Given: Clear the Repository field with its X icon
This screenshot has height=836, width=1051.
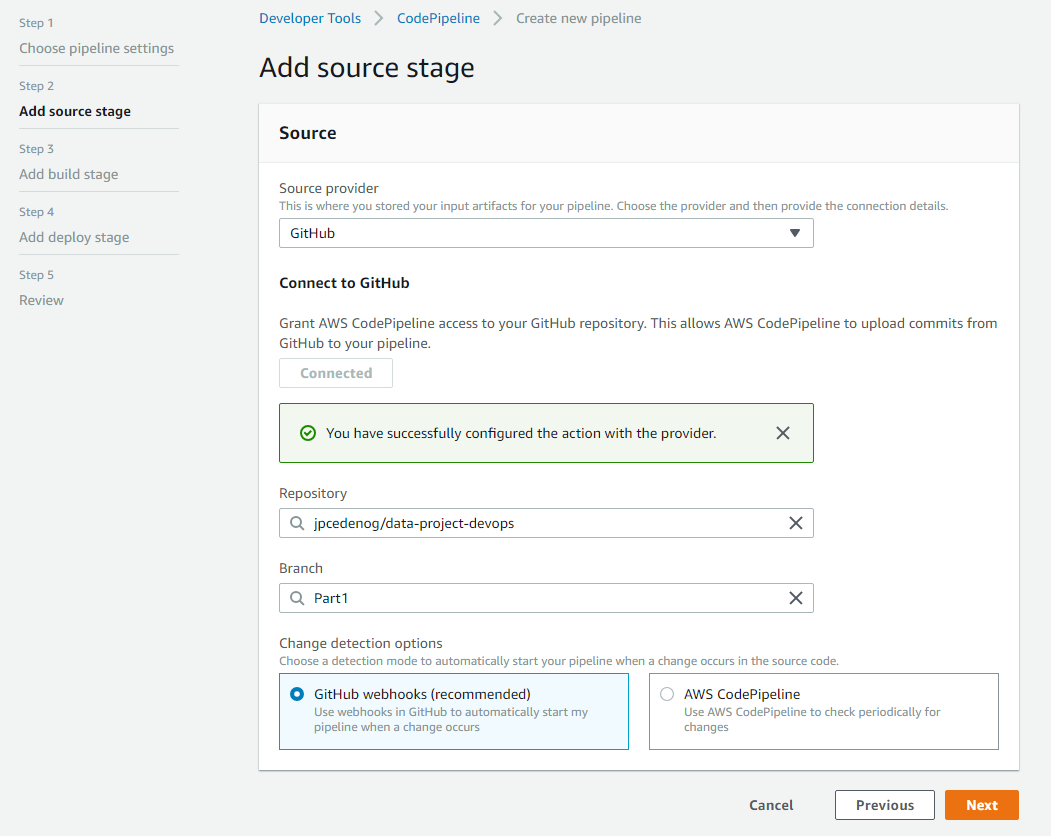Looking at the screenshot, I should click(x=796, y=523).
